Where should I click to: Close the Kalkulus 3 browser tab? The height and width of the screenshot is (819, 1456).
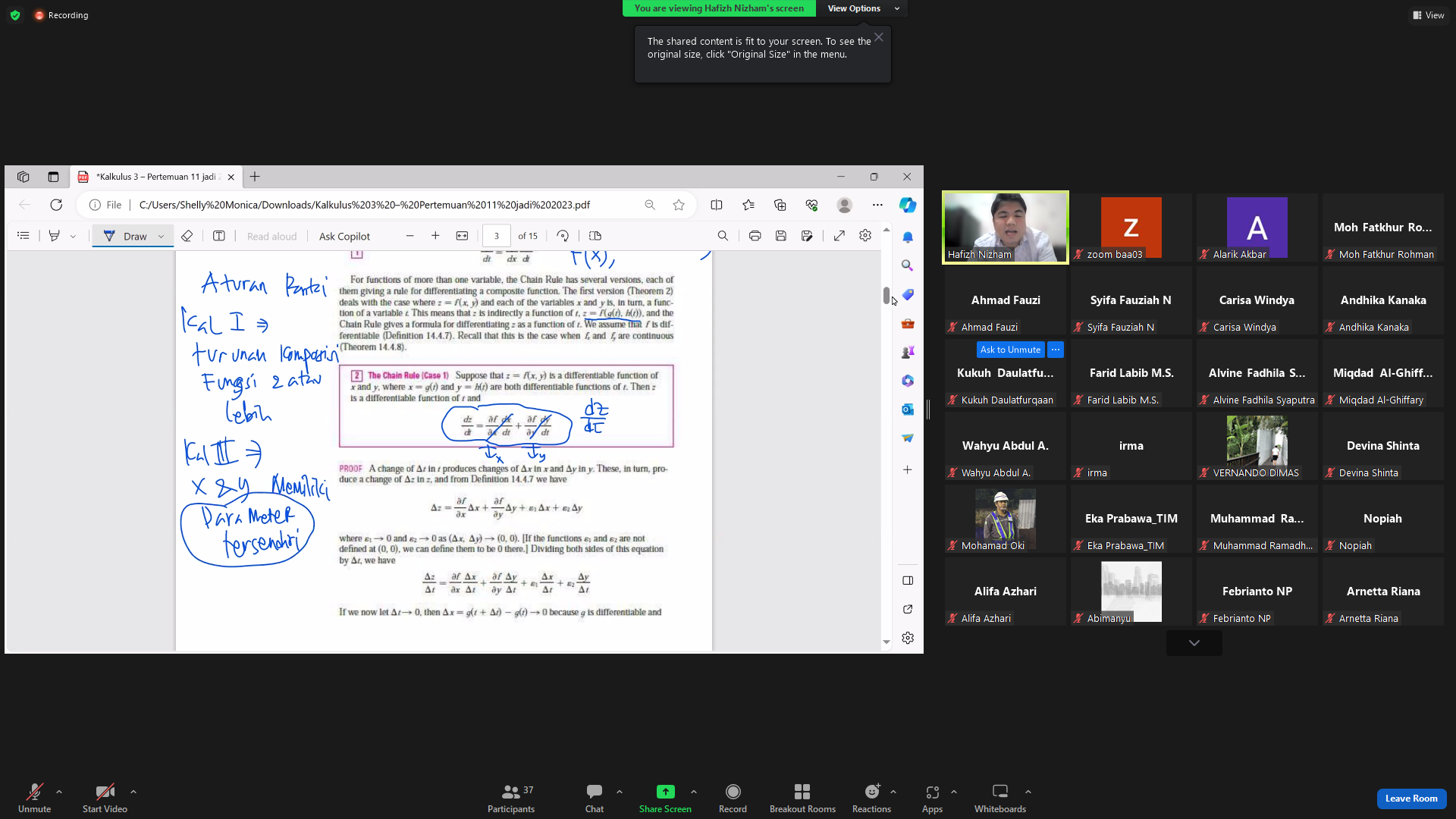pyautogui.click(x=231, y=177)
